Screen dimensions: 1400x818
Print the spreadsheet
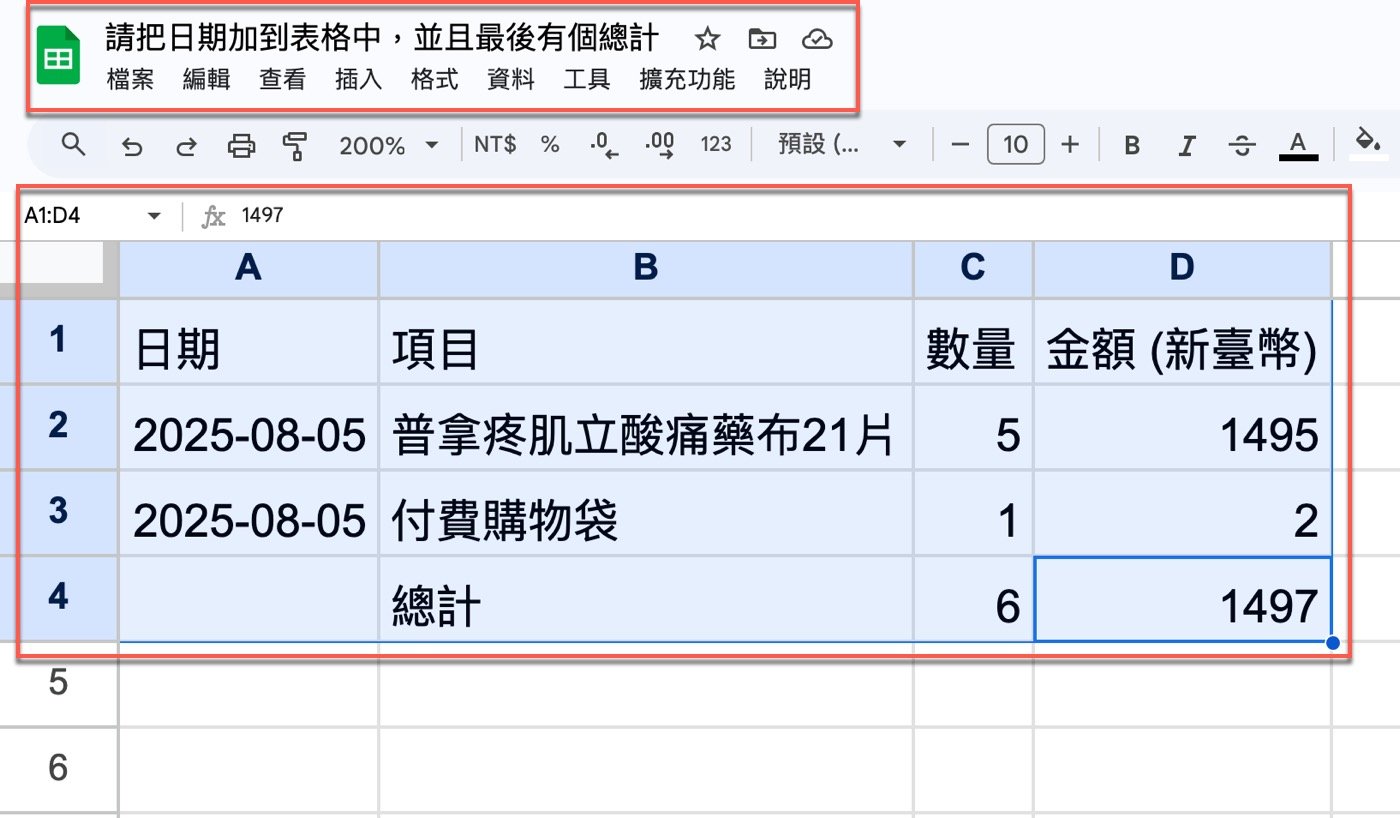[241, 146]
